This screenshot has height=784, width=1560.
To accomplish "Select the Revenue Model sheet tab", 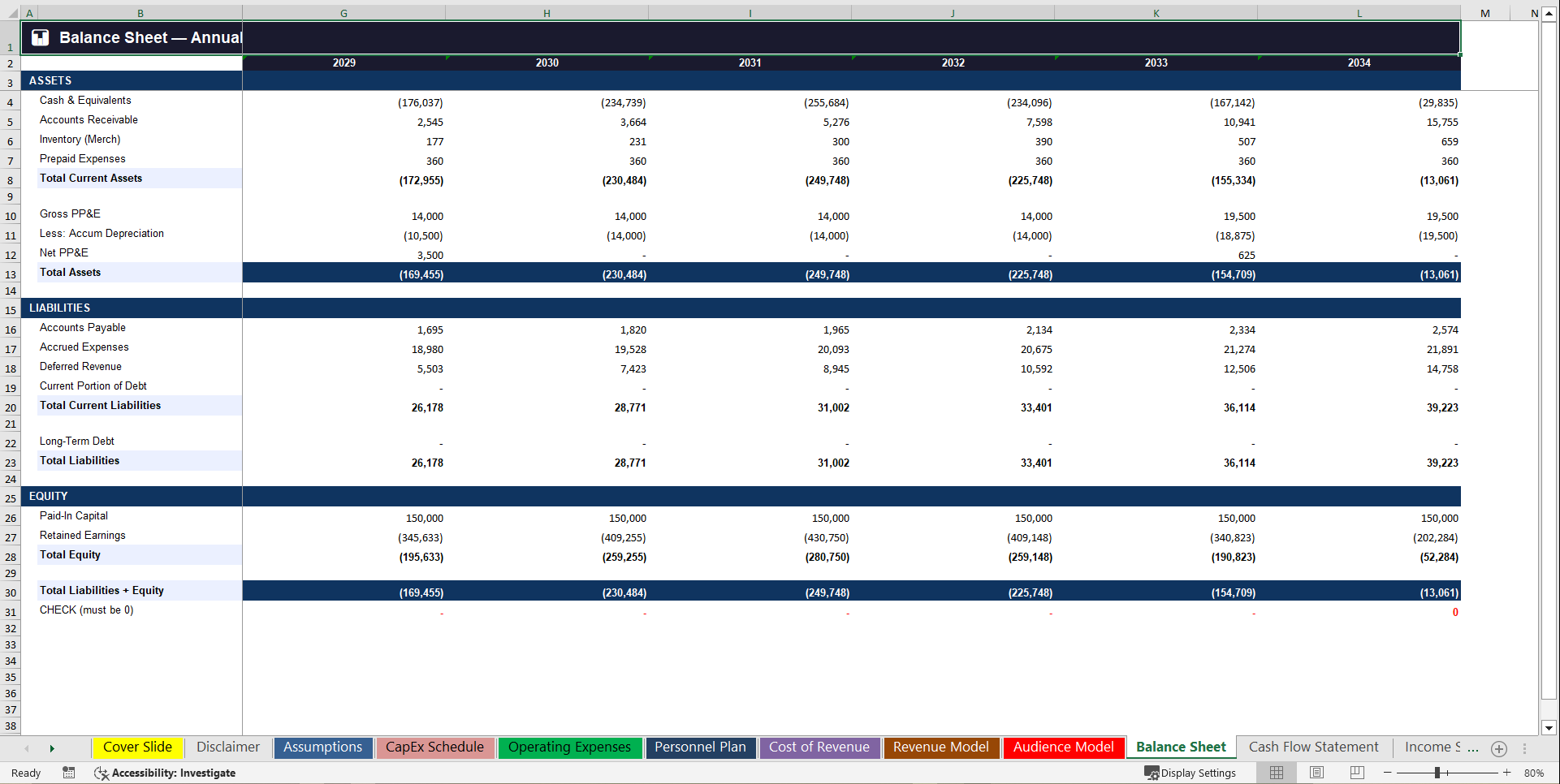I will (940, 747).
